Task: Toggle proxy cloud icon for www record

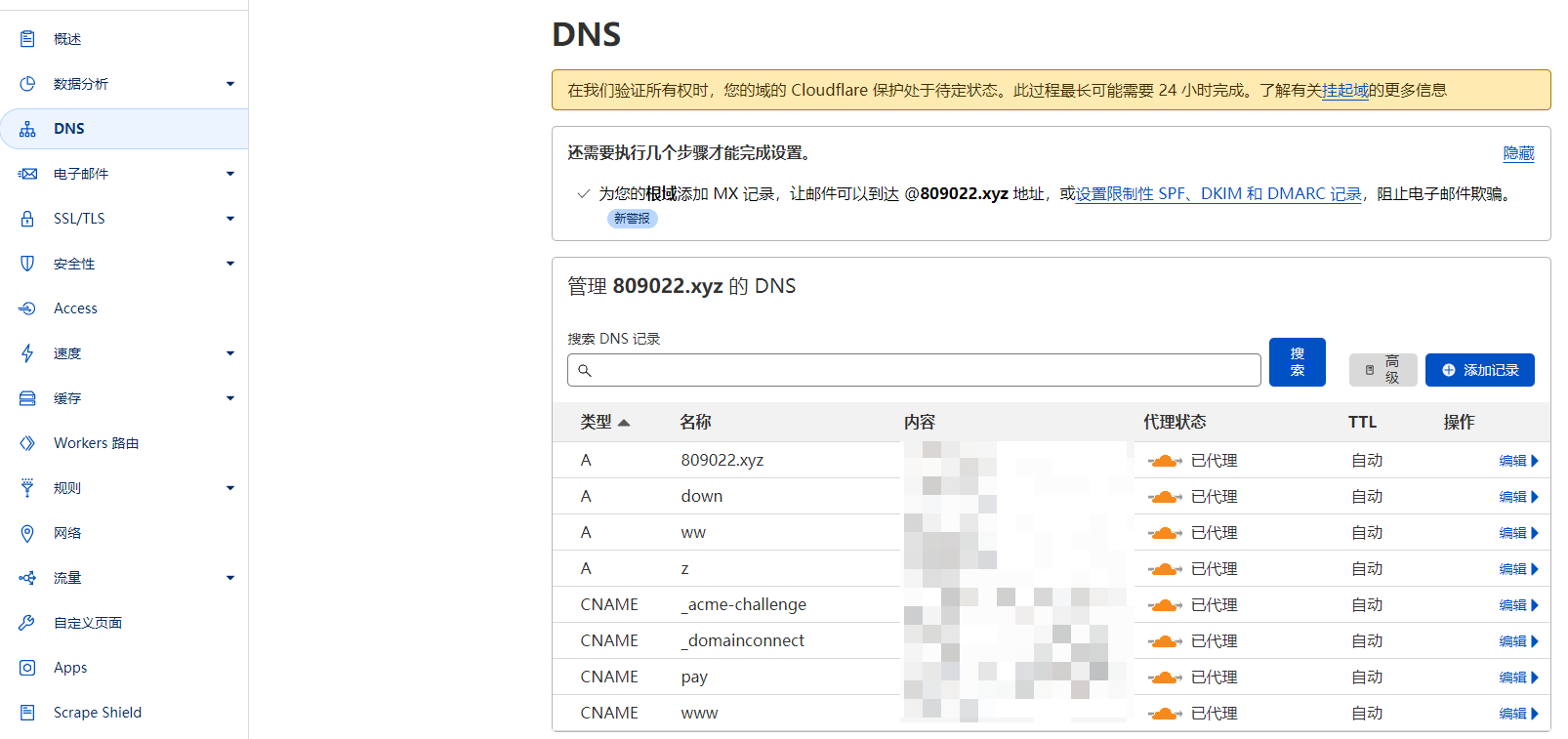Action: [1165, 714]
